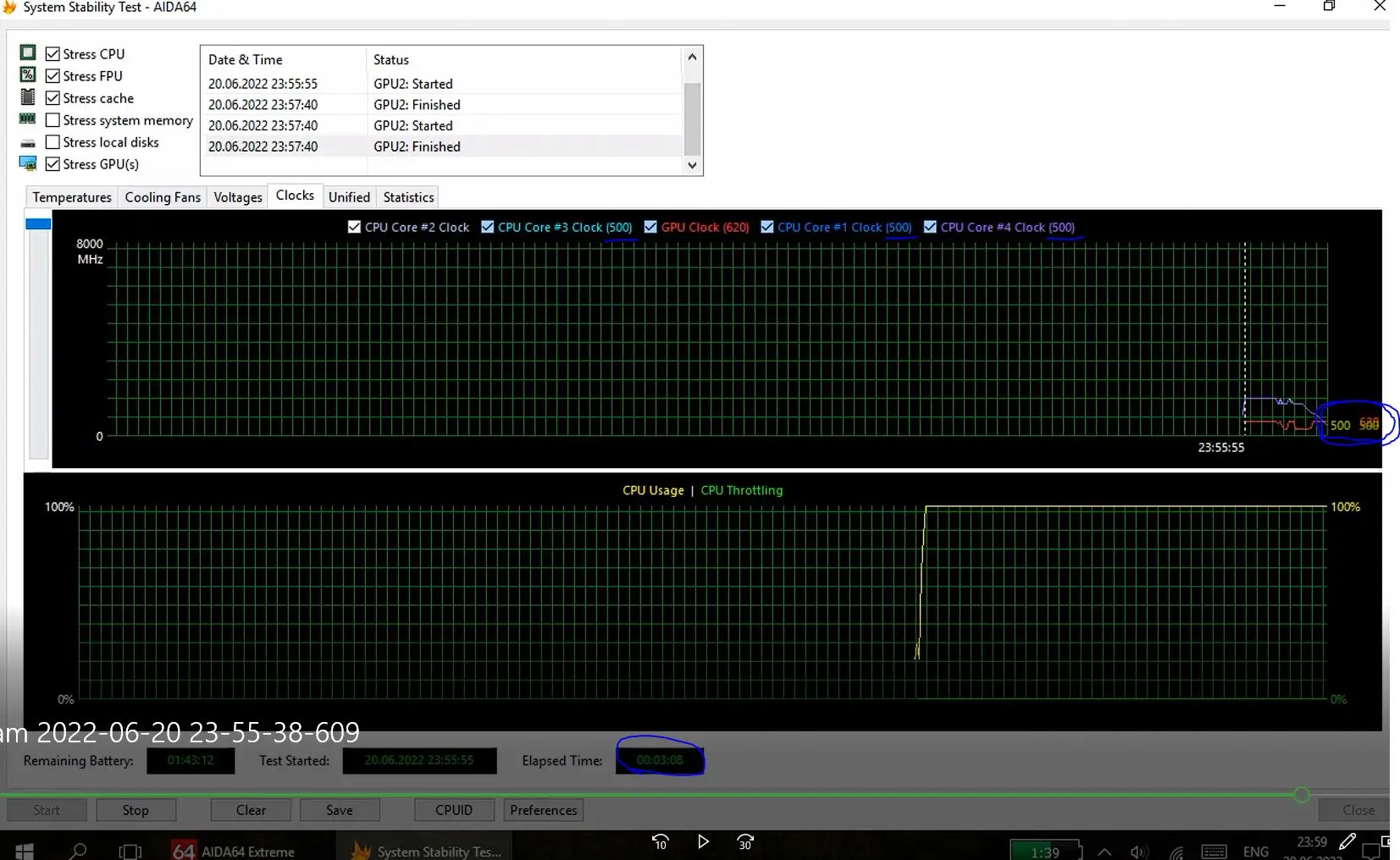
Task: Skip back 10 seconds in video
Action: tap(661, 841)
